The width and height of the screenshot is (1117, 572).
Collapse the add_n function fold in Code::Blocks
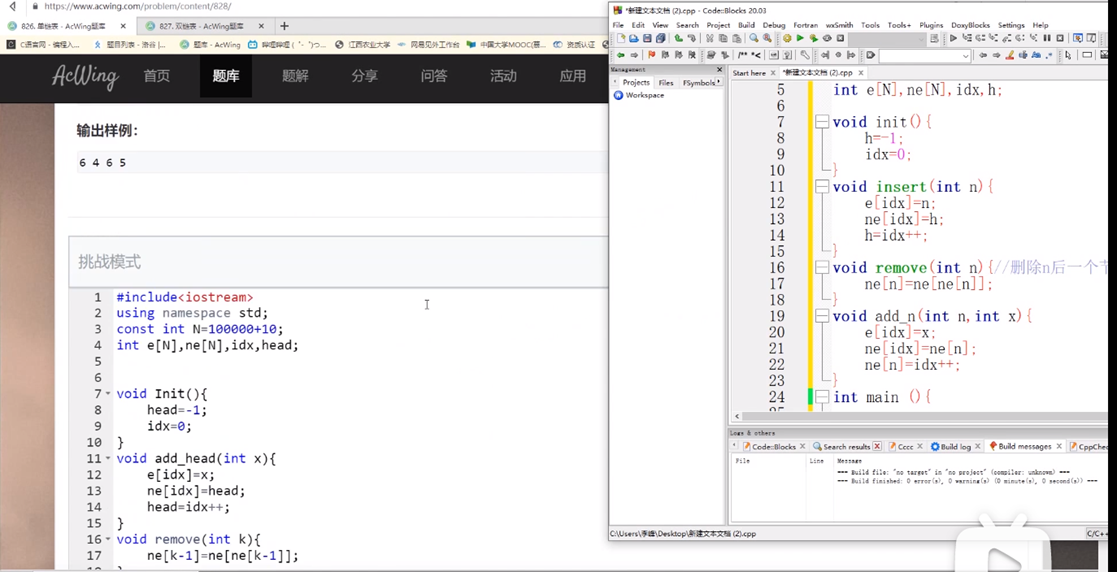[x=823, y=317]
